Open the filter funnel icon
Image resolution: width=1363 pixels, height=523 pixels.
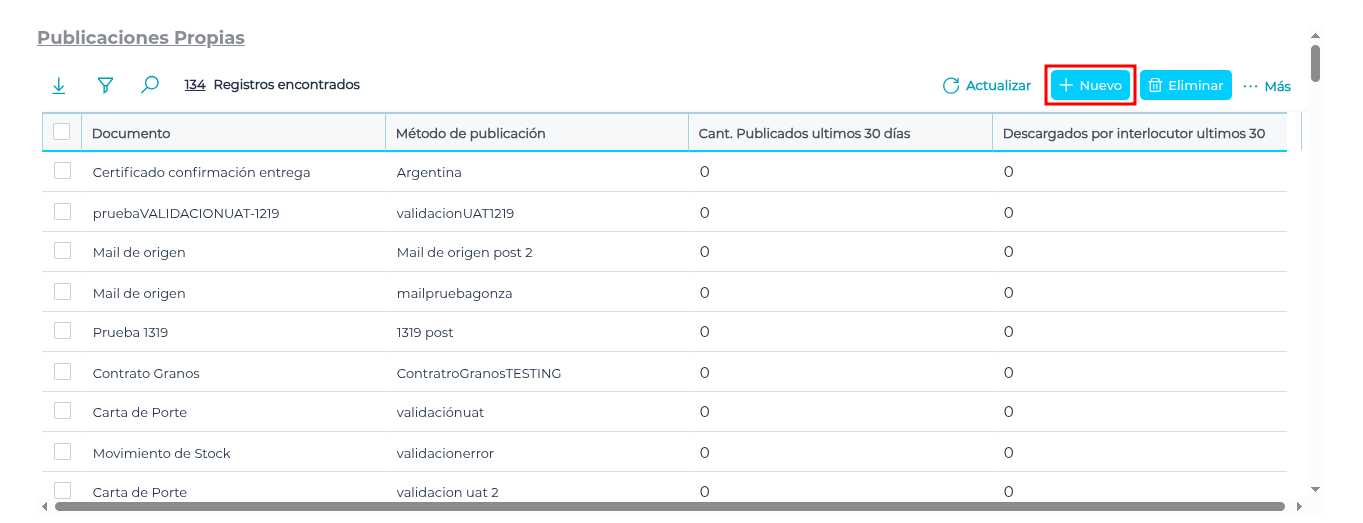point(105,86)
